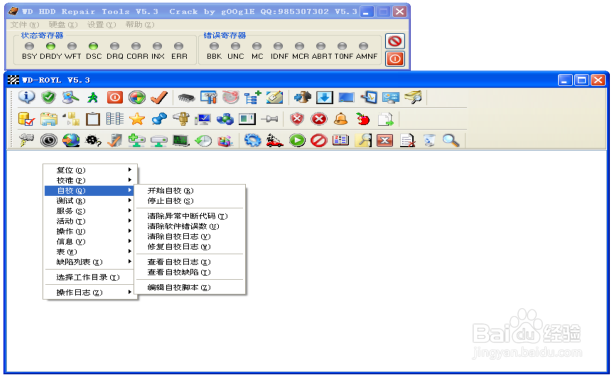Click the green play button icon
616x375 pixels.
pos(297,140)
